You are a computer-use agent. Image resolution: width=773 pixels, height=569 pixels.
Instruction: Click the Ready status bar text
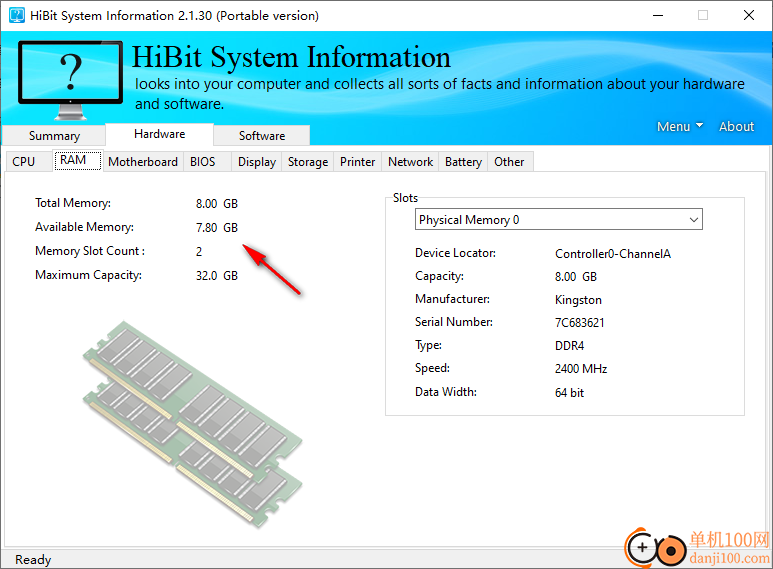click(x=33, y=560)
